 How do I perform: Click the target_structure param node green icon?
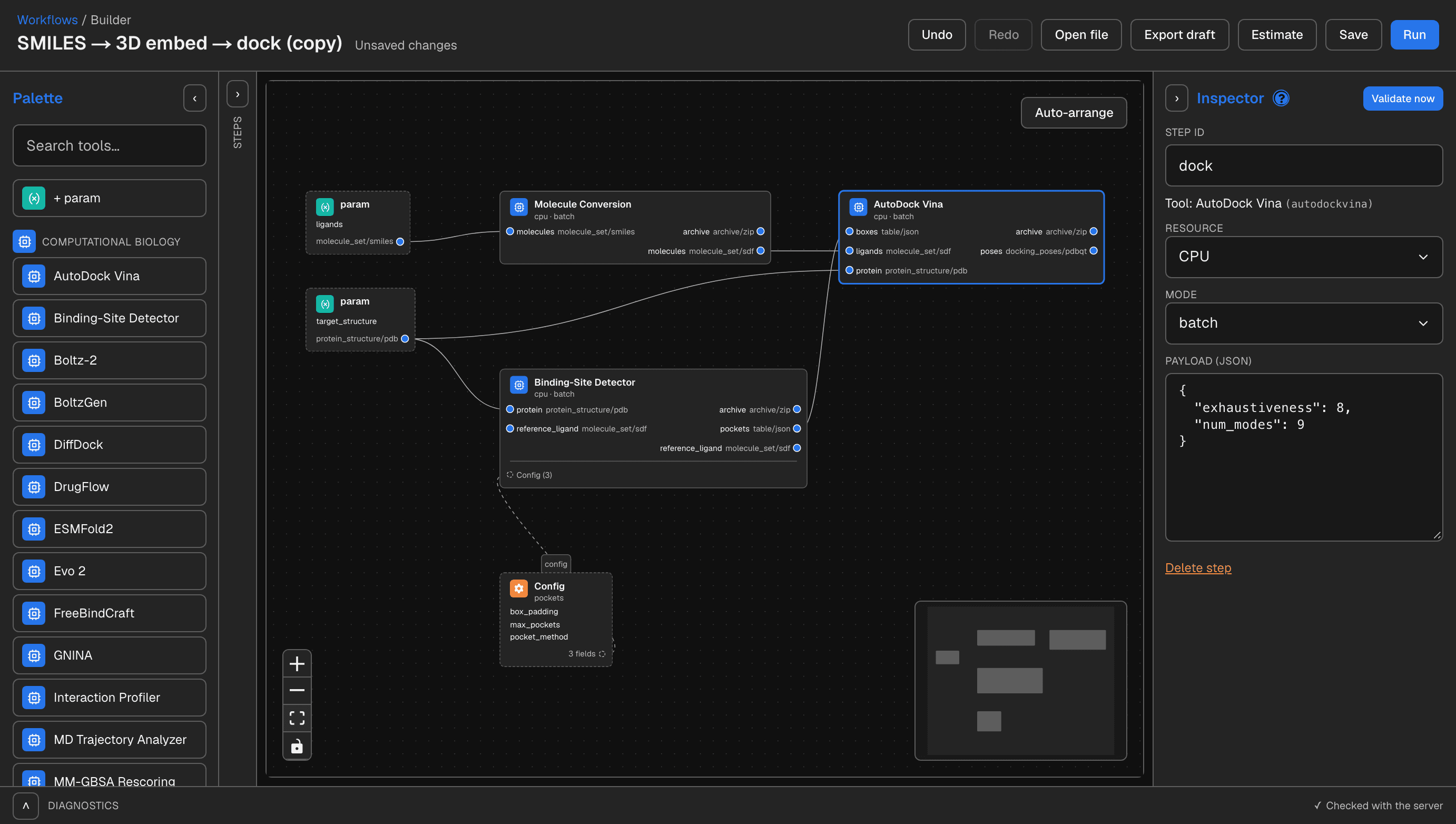tap(324, 304)
